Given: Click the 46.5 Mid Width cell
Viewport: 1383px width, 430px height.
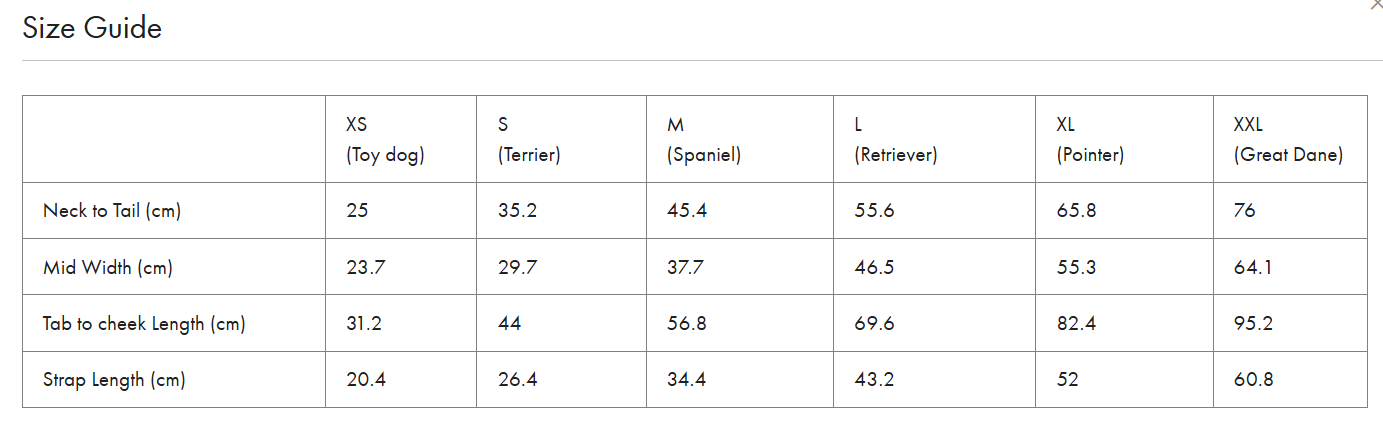Looking at the screenshot, I should click(935, 267).
